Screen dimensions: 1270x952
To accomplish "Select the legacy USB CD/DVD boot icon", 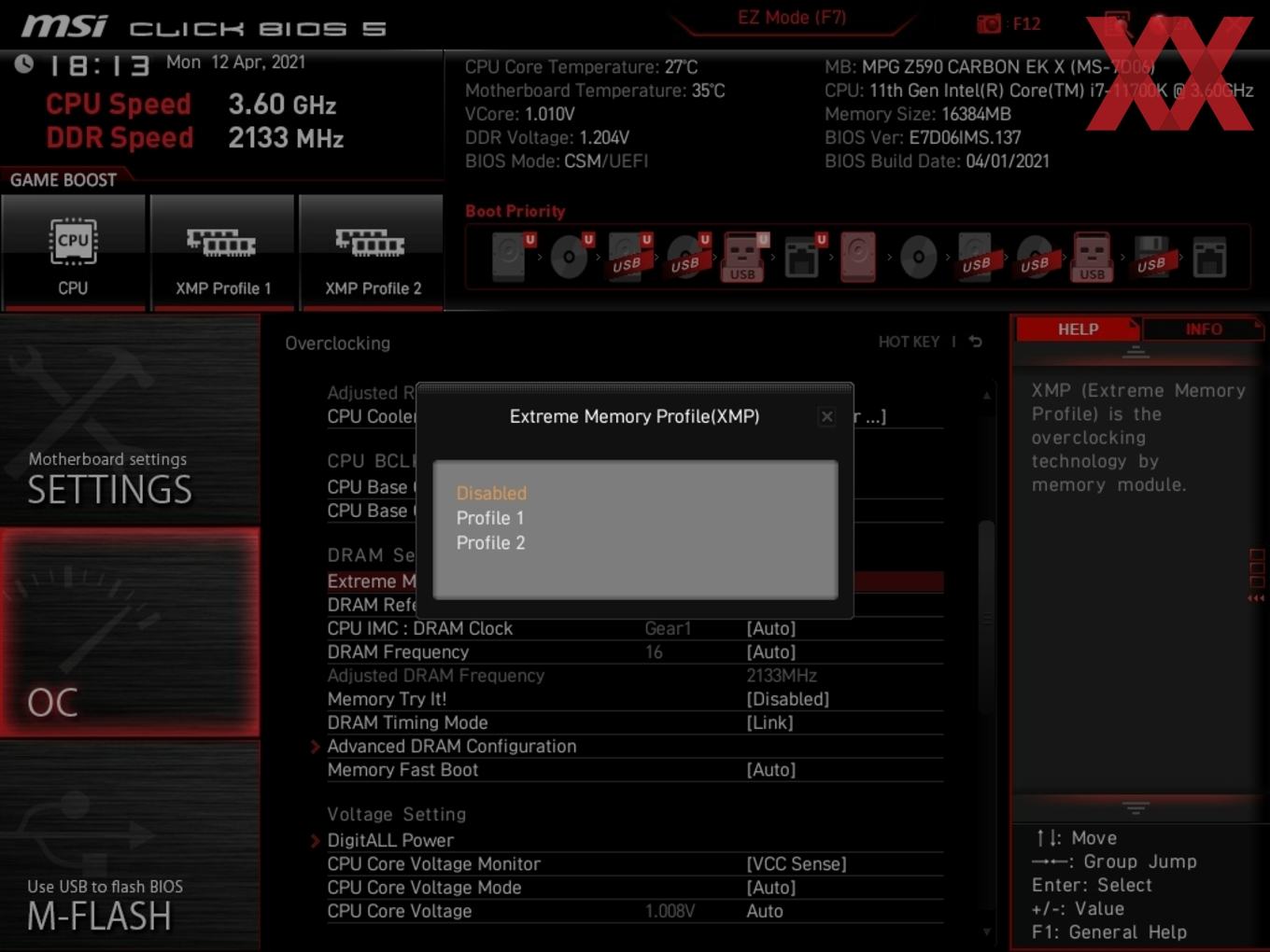I will (1035, 257).
